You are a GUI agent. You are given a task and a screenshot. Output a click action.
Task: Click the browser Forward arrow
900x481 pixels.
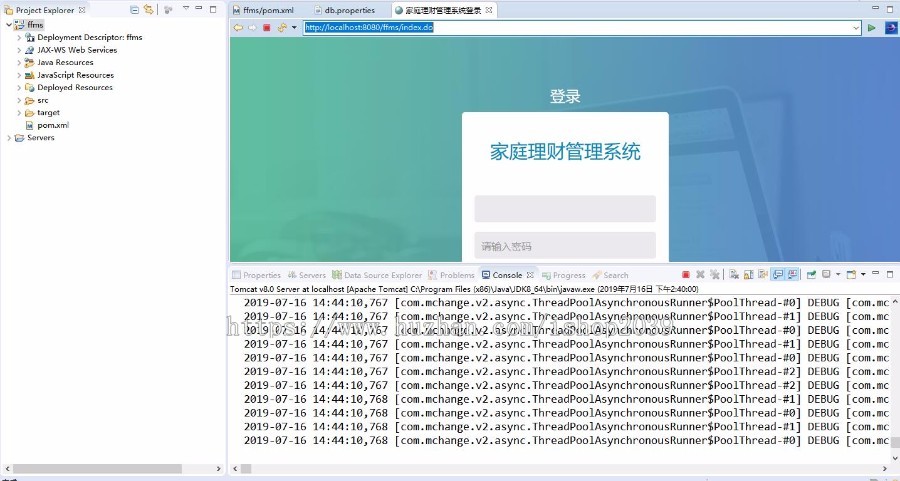[x=252, y=28]
